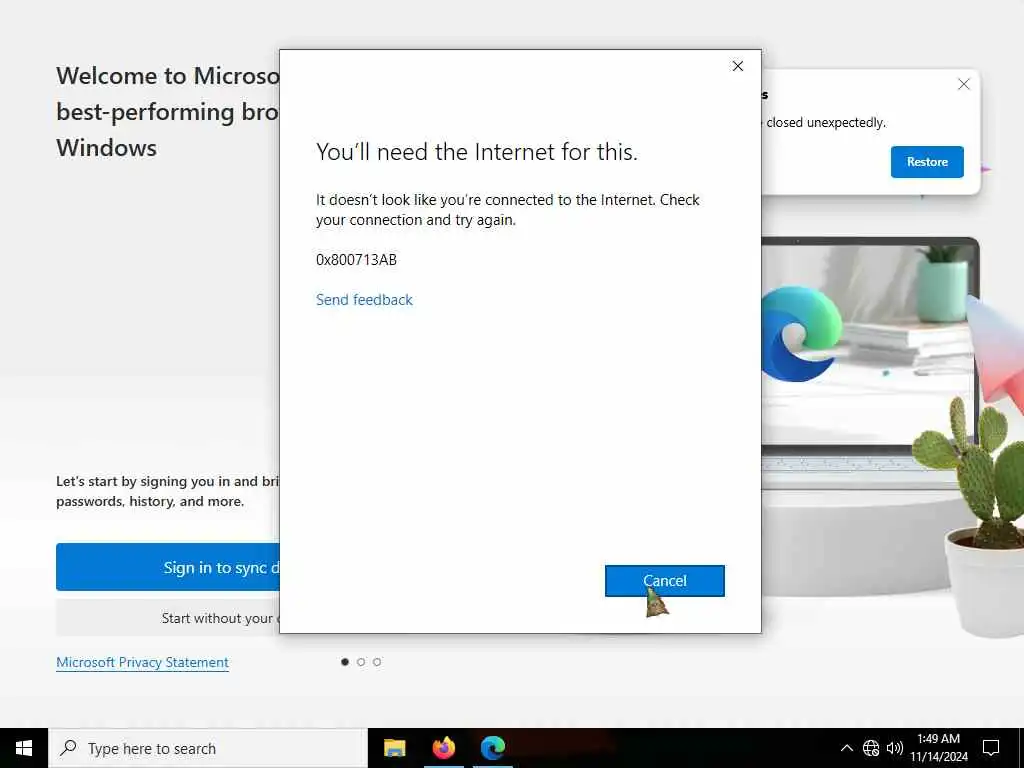Click Restore in the closed unexpectedly popup
1024x768 pixels.
tap(927, 162)
